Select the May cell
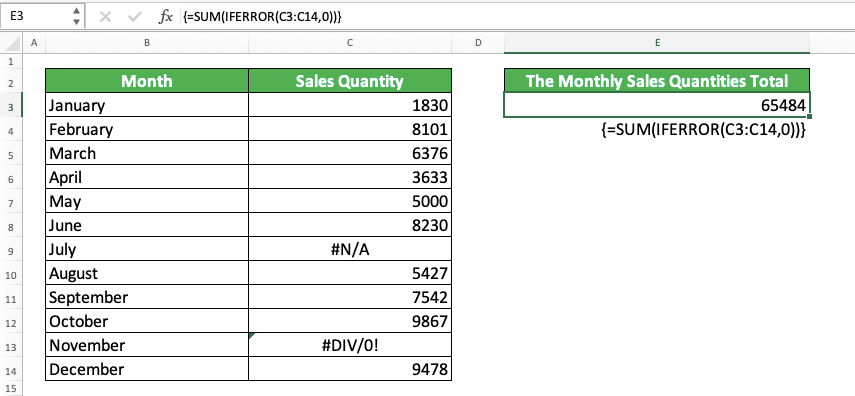Screen dimensions: 855x396 click(x=147, y=201)
